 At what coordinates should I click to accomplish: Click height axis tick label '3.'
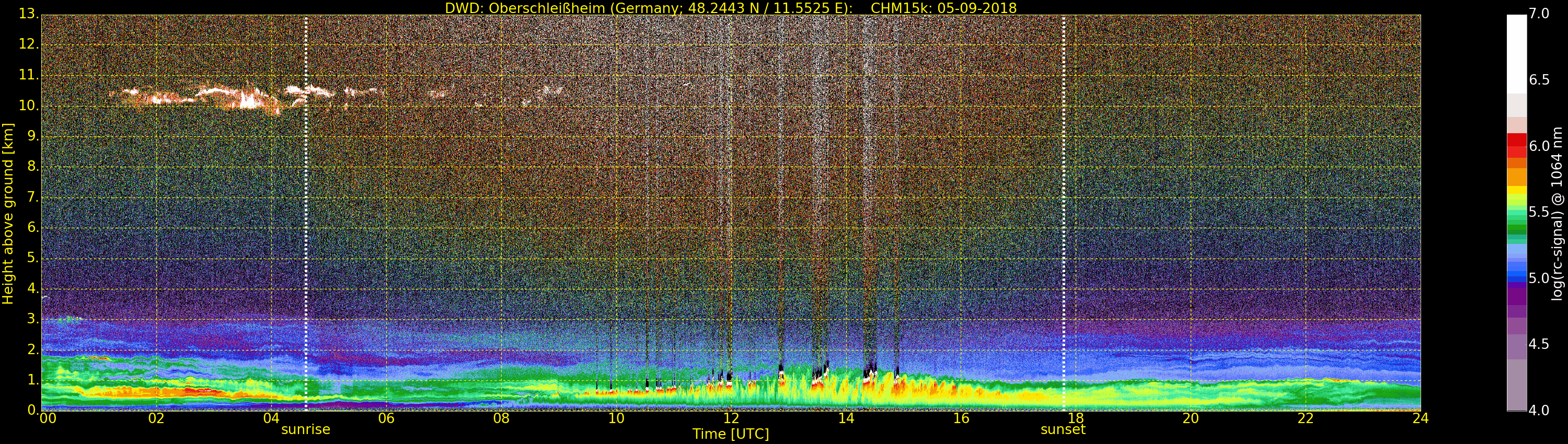click(x=33, y=318)
